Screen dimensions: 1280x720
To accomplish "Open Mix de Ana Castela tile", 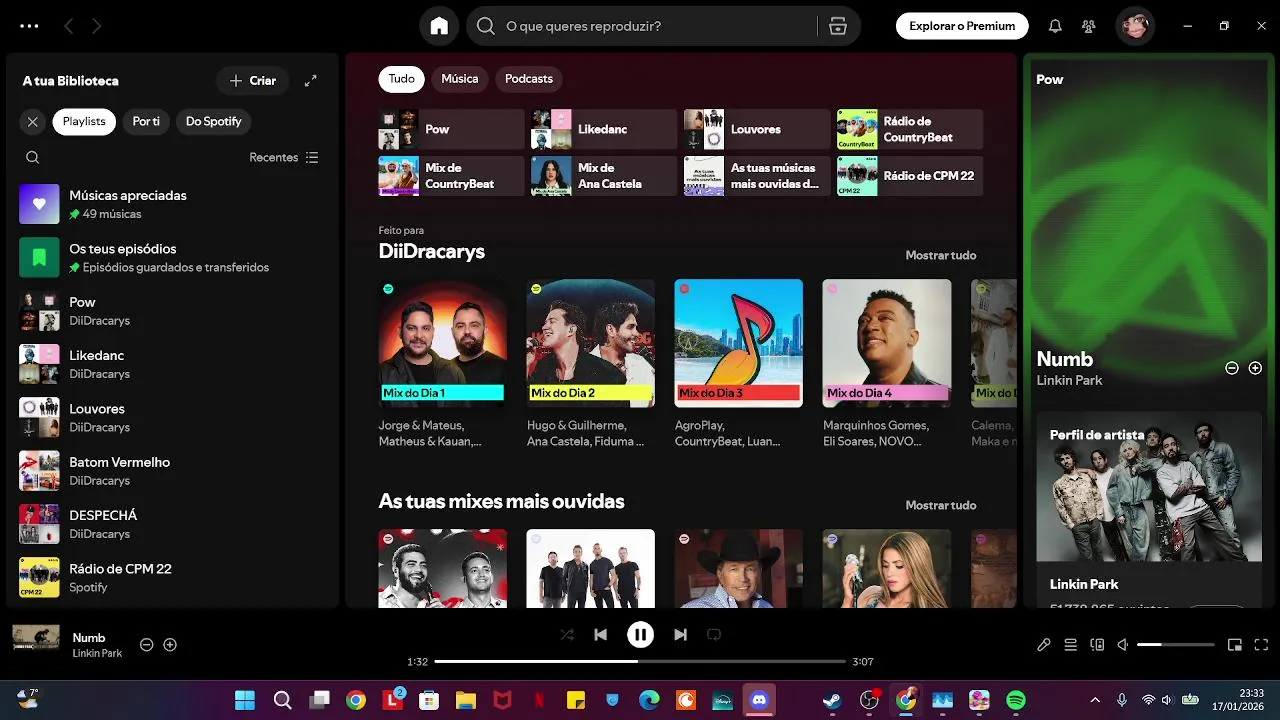I will click(604, 176).
